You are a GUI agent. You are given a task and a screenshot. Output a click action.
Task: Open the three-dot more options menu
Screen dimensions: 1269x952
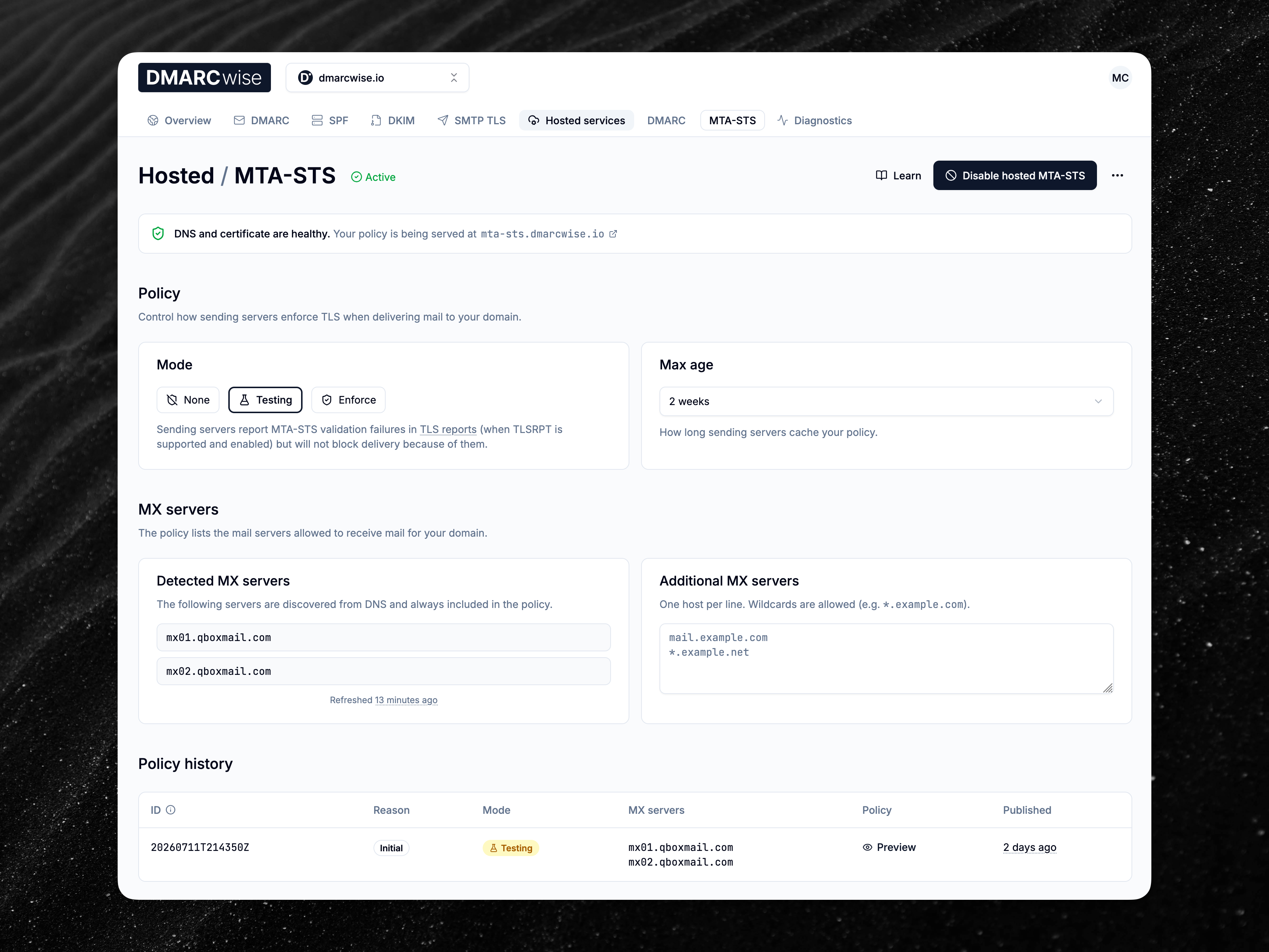(x=1117, y=175)
